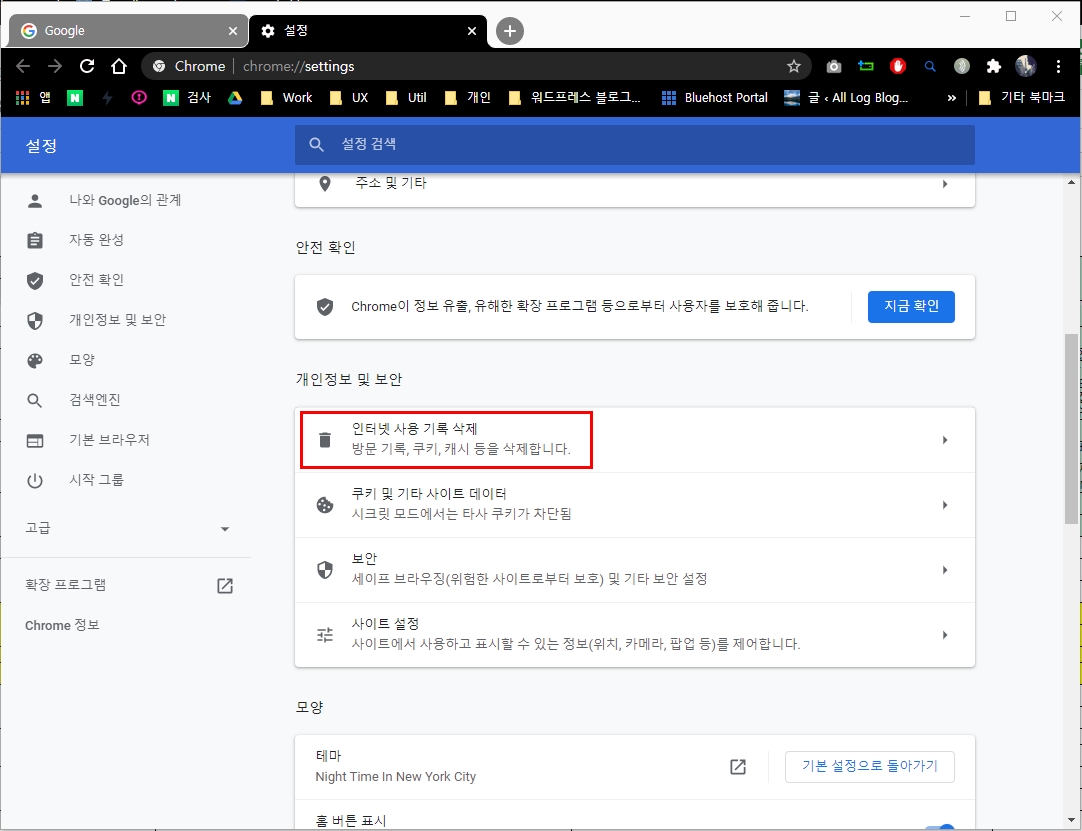Go to 나와 Google의 관계 section

point(126,200)
